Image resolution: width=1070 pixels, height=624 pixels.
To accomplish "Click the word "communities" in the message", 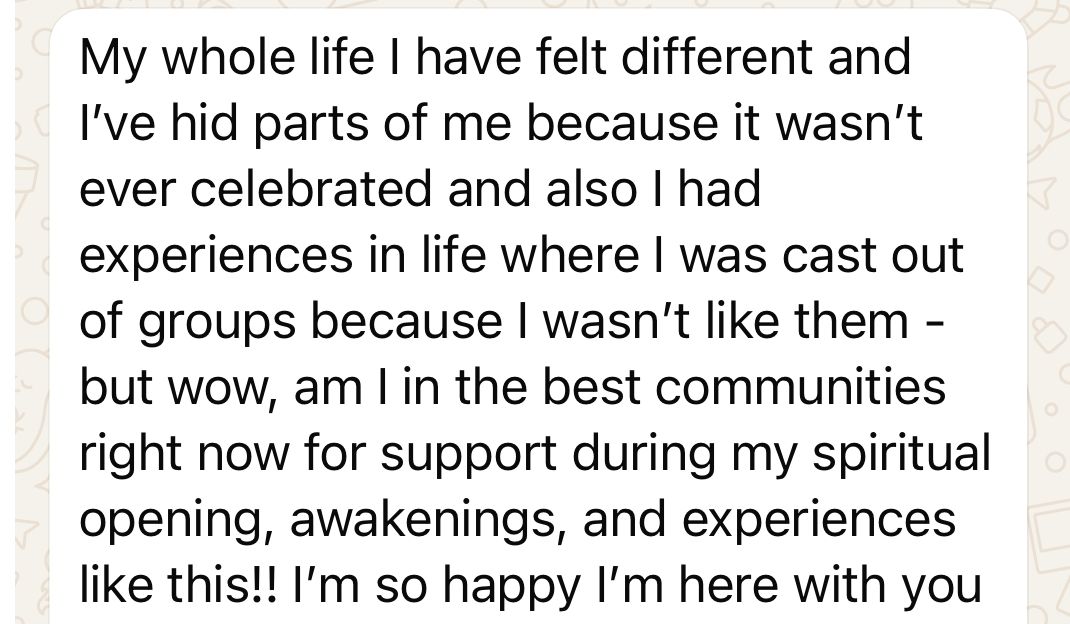I will click(800, 387).
